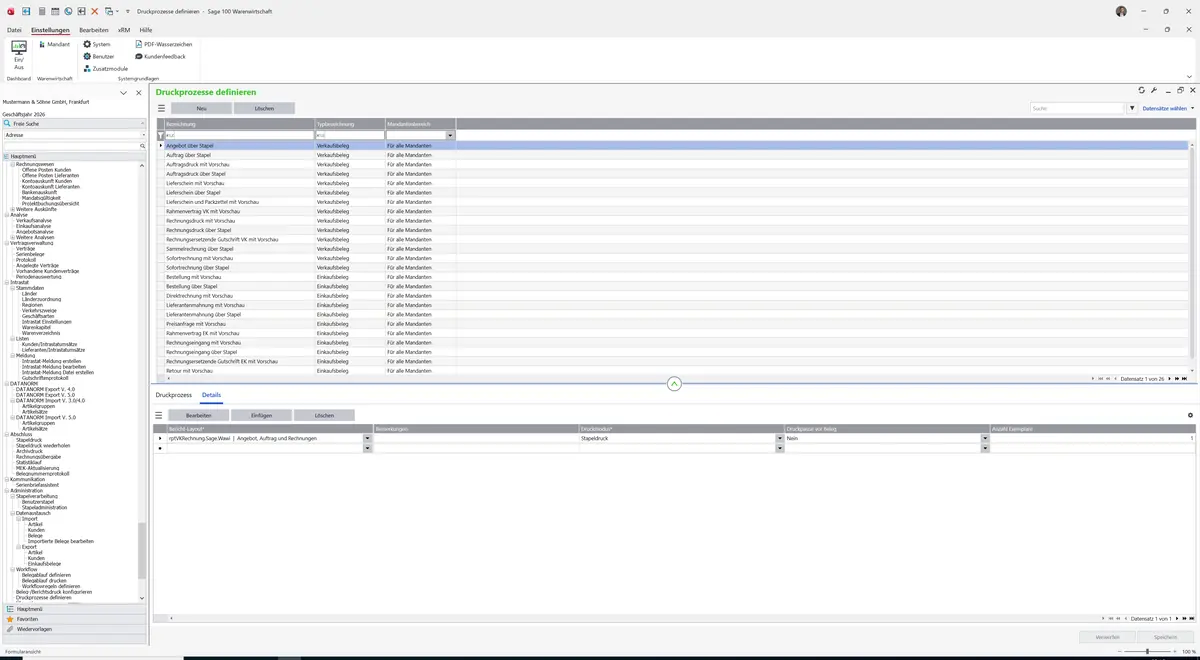The height and width of the screenshot is (660, 1200).
Task: Collapse the upper grid using the round chevron button
Action: coord(674,384)
